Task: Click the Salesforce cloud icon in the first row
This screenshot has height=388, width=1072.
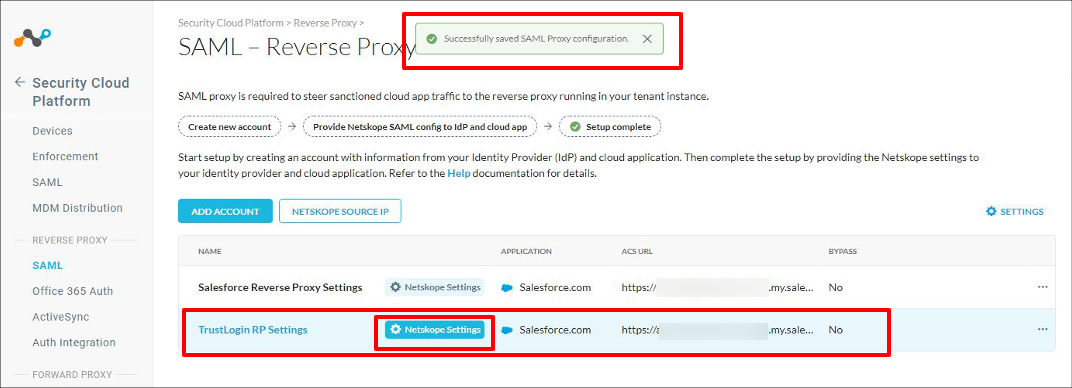Action: [x=507, y=288]
